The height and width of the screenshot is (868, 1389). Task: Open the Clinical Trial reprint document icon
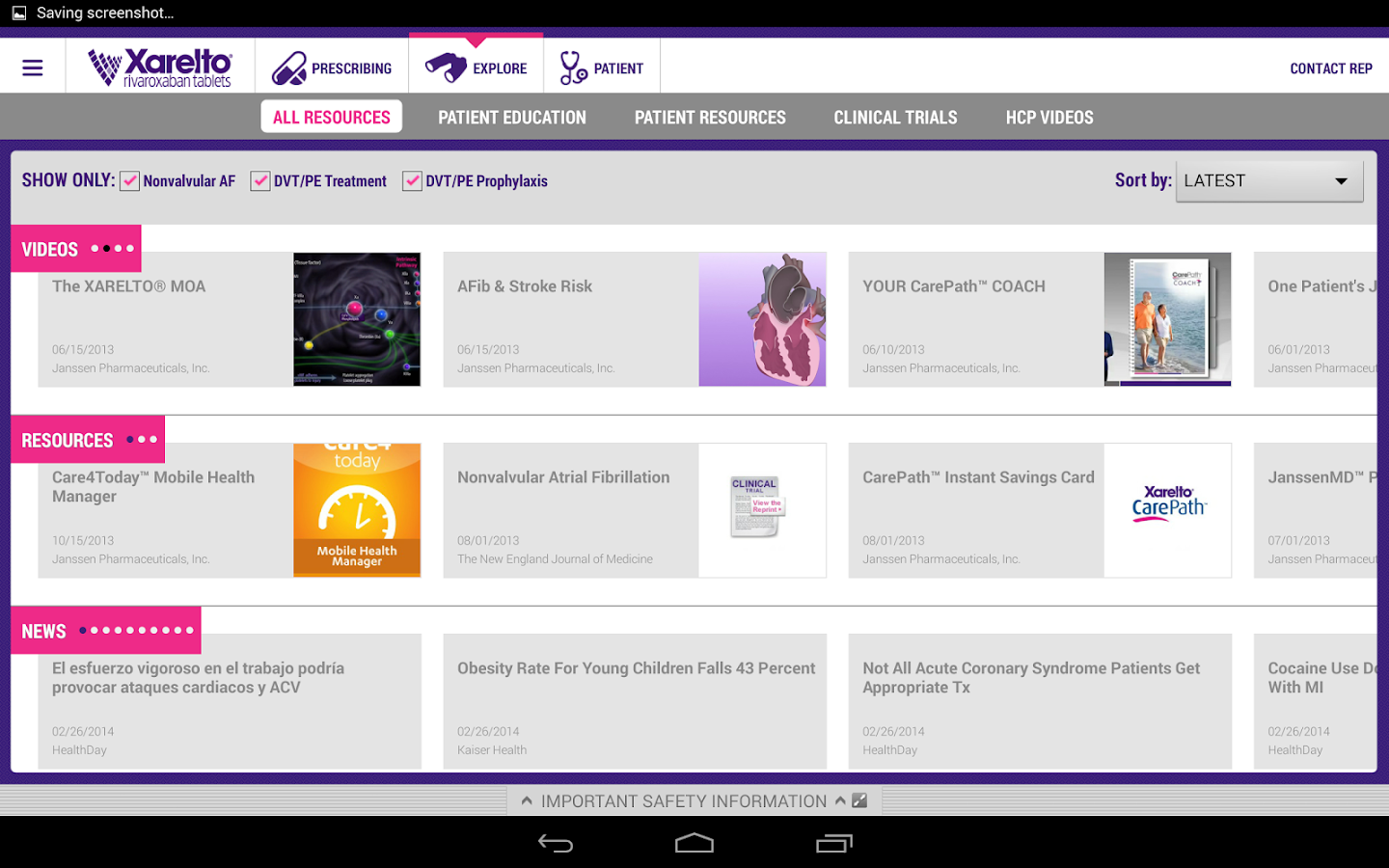pyautogui.click(x=758, y=507)
